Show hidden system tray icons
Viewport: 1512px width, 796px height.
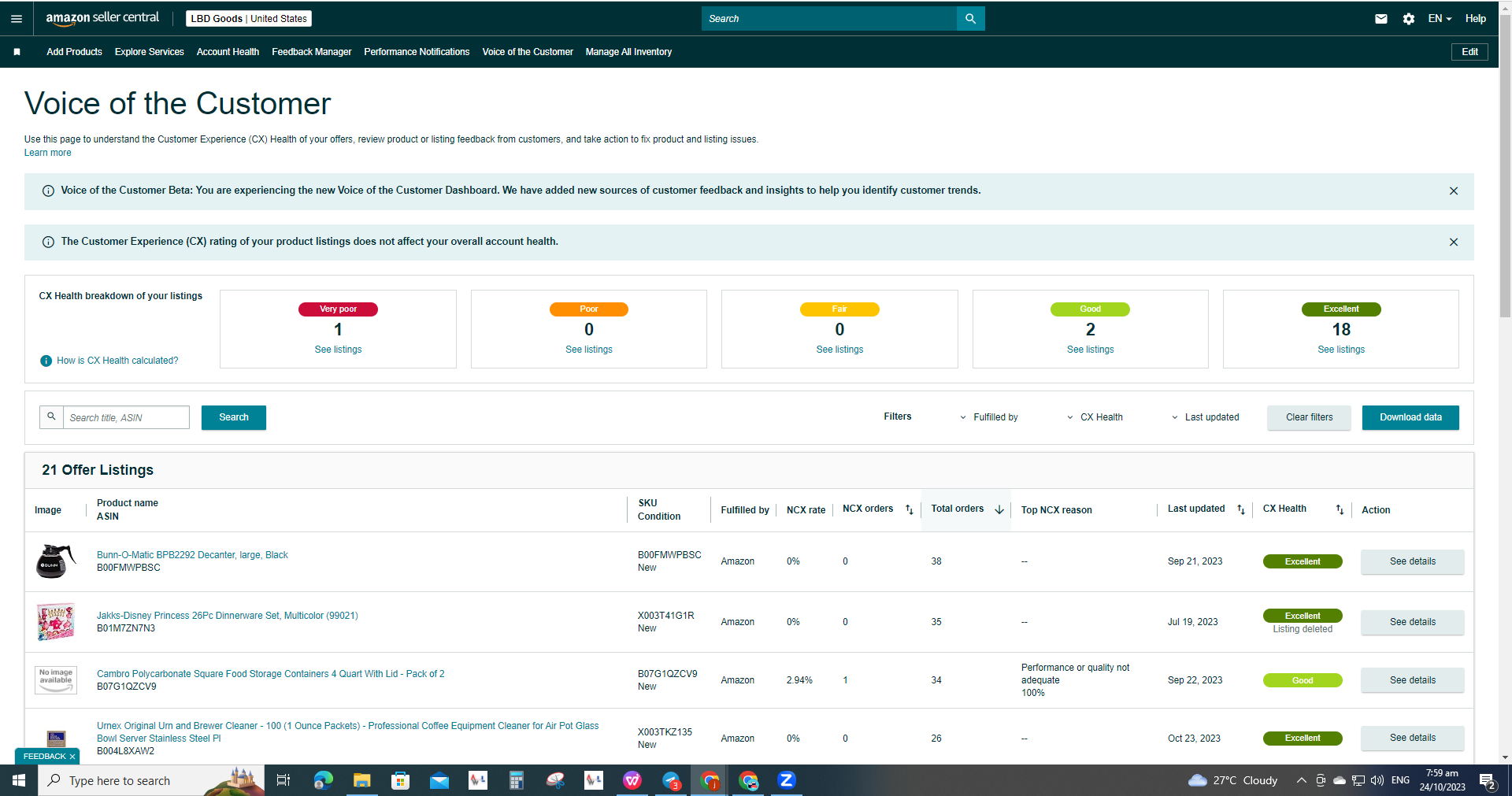pyautogui.click(x=1301, y=781)
